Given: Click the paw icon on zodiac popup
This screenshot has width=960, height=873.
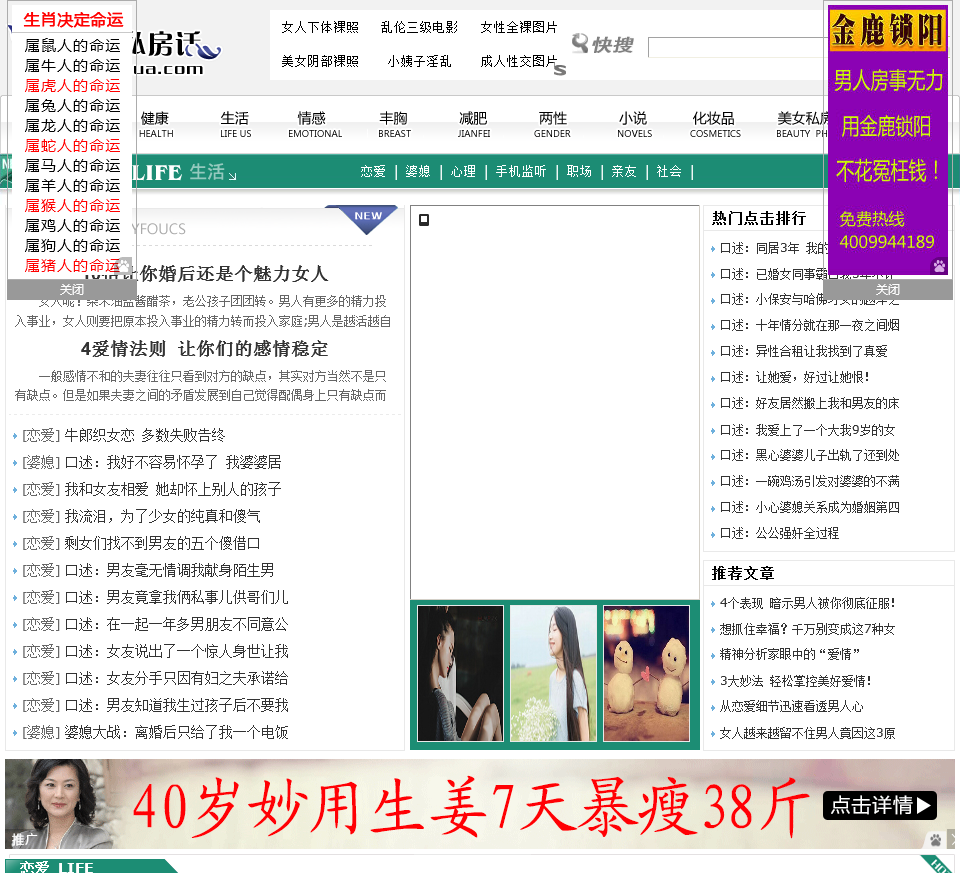Looking at the screenshot, I should [124, 265].
